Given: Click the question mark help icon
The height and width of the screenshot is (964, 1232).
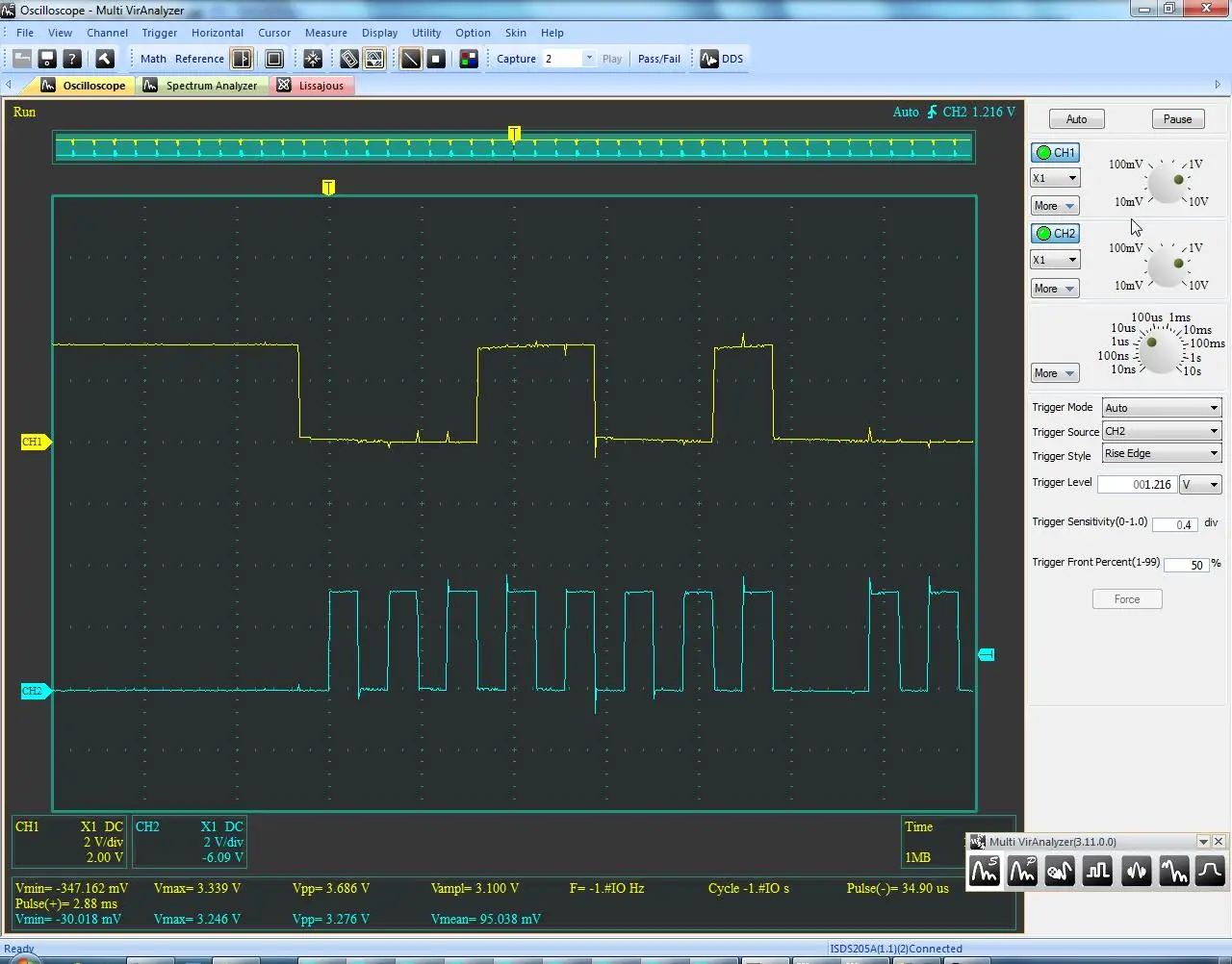Looking at the screenshot, I should tap(72, 59).
